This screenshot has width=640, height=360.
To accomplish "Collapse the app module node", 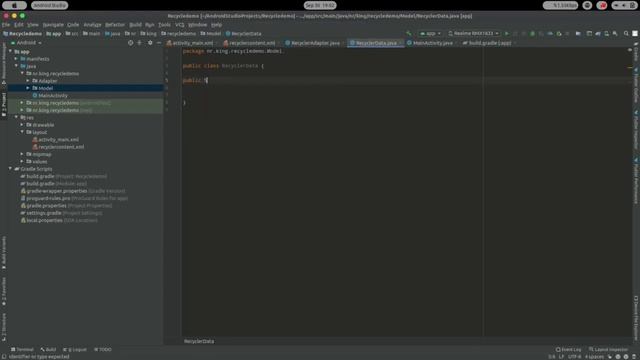I will (11, 51).
